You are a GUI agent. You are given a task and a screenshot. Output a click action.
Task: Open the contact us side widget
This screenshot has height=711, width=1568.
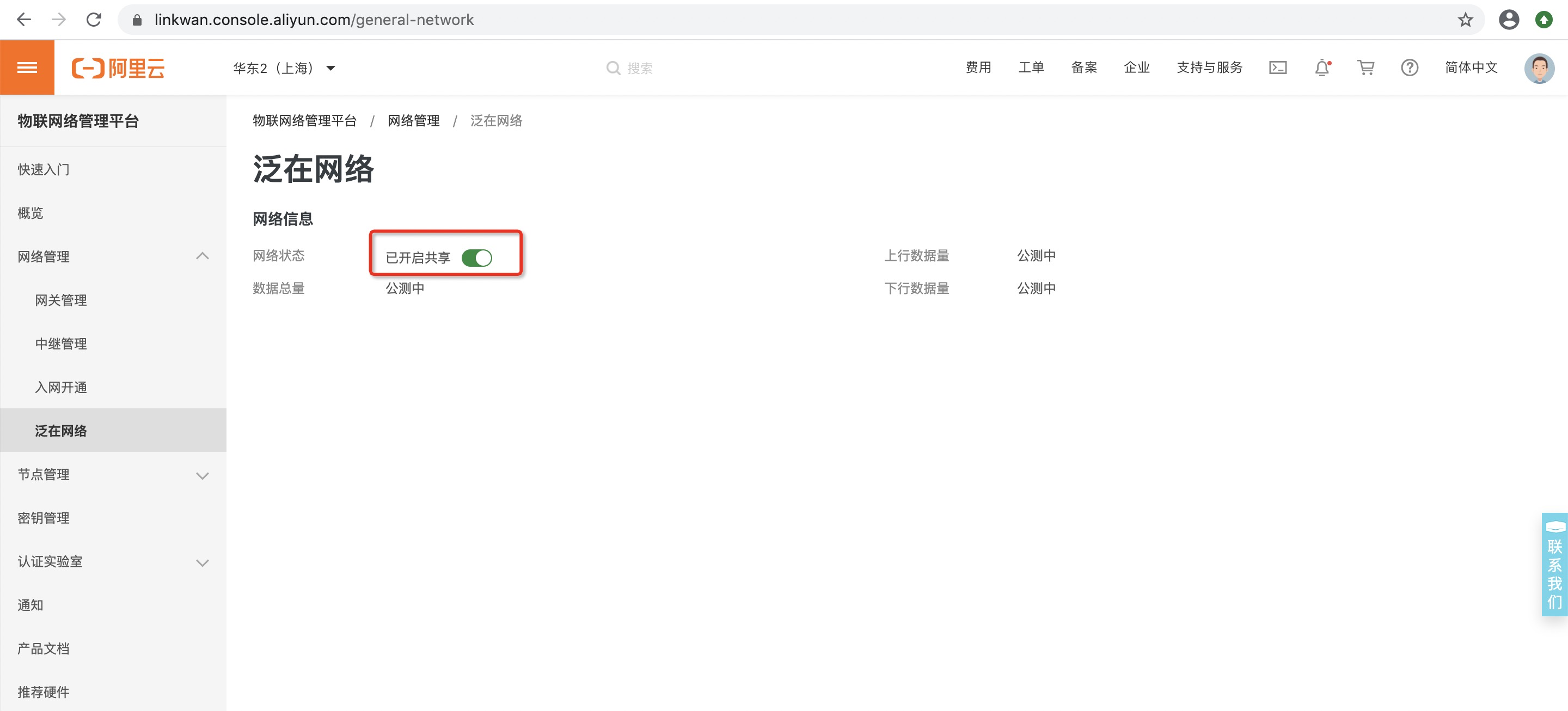1554,565
